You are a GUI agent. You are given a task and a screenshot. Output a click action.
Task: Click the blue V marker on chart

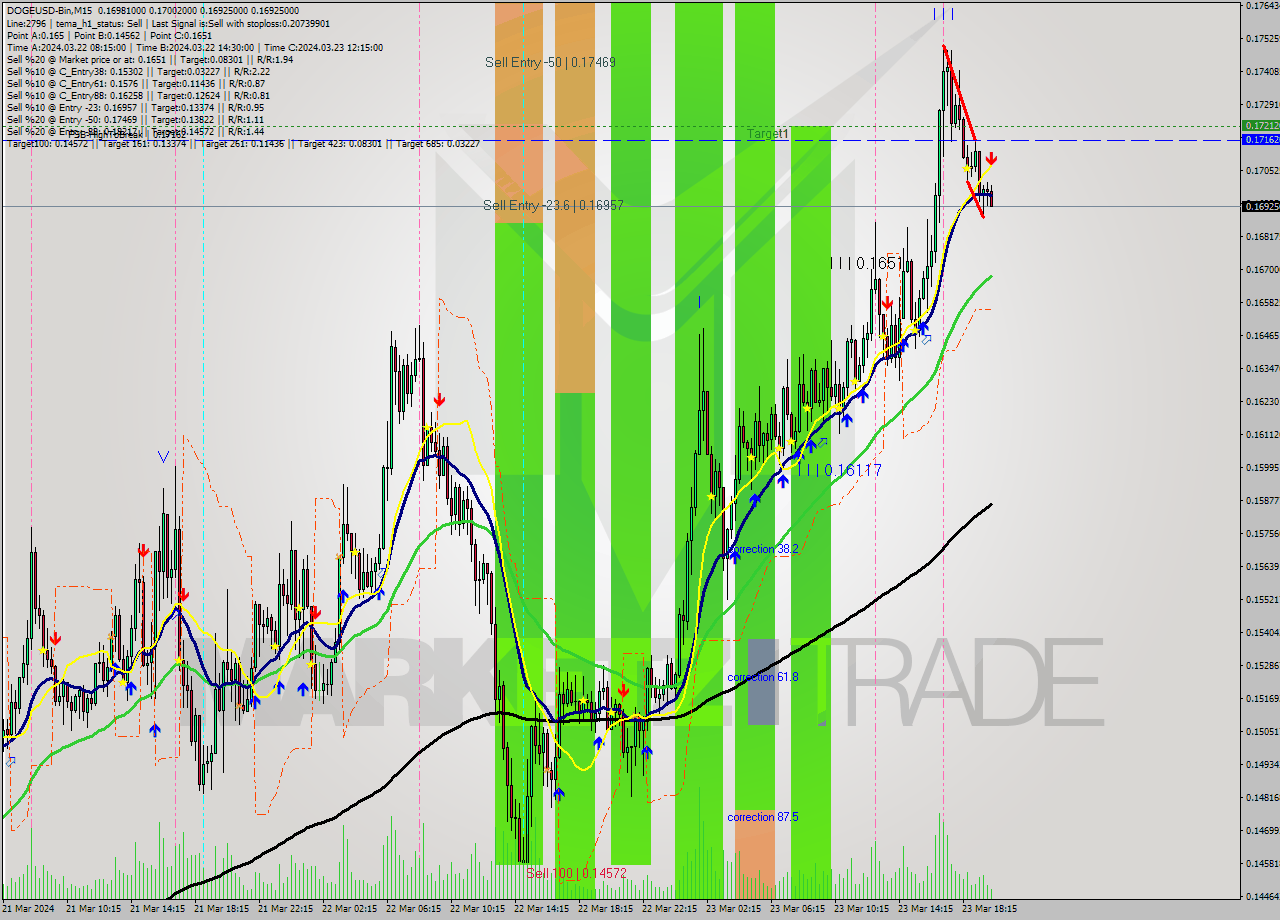tap(163, 457)
